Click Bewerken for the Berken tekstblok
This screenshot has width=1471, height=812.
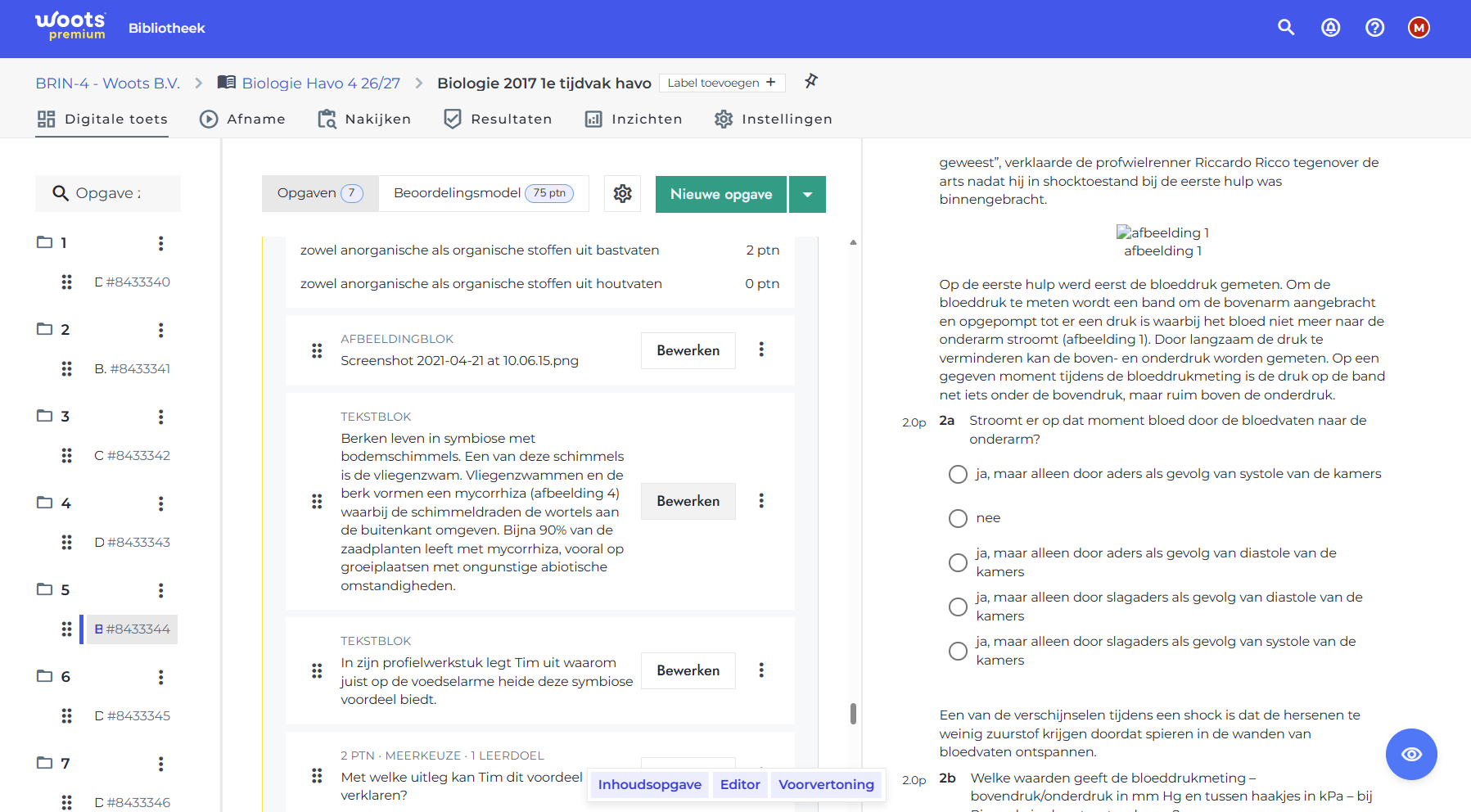pos(688,501)
